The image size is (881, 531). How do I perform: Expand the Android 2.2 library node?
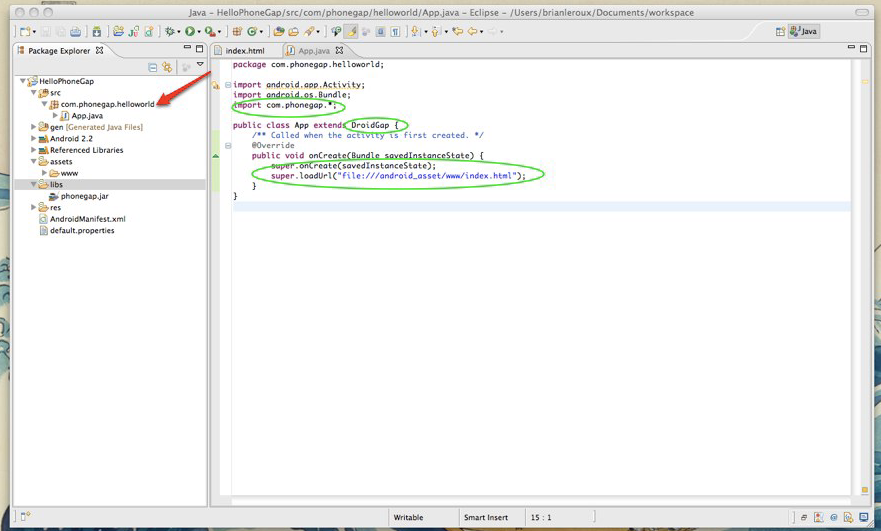click(x=33, y=138)
